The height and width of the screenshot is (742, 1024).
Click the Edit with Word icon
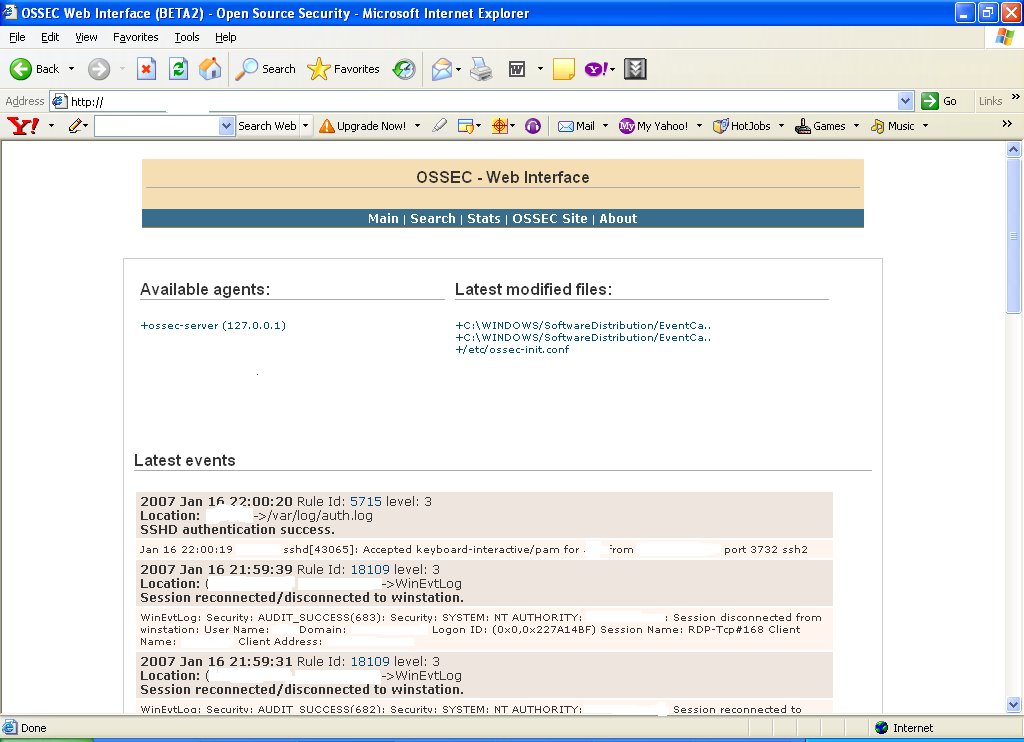[517, 69]
